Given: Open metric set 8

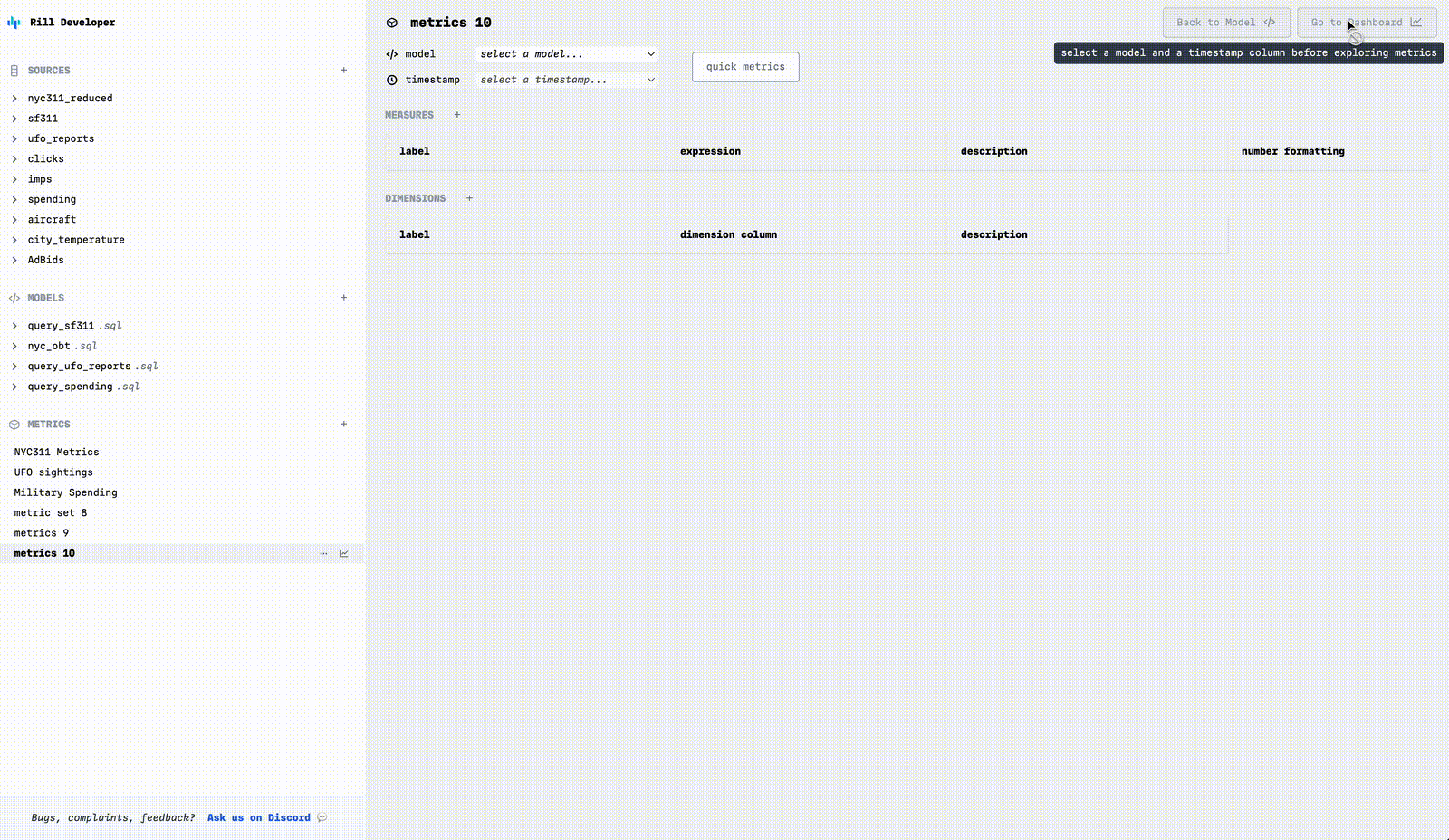Looking at the screenshot, I should (51, 513).
